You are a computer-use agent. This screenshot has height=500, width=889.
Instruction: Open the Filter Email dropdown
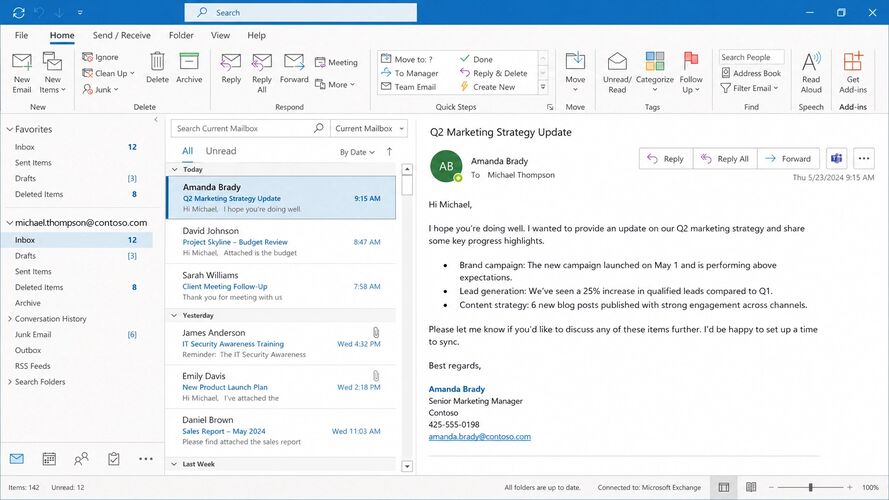[750, 88]
